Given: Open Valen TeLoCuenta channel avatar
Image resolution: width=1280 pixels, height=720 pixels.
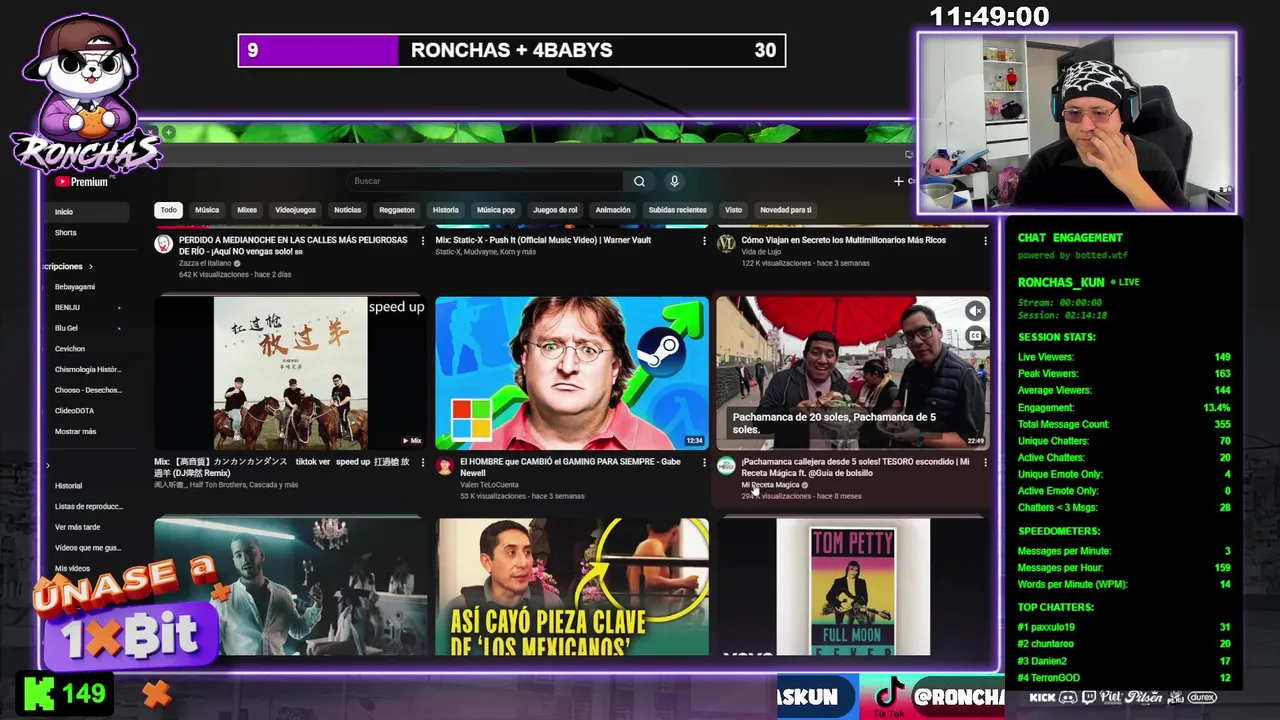Looking at the screenshot, I should pos(445,466).
